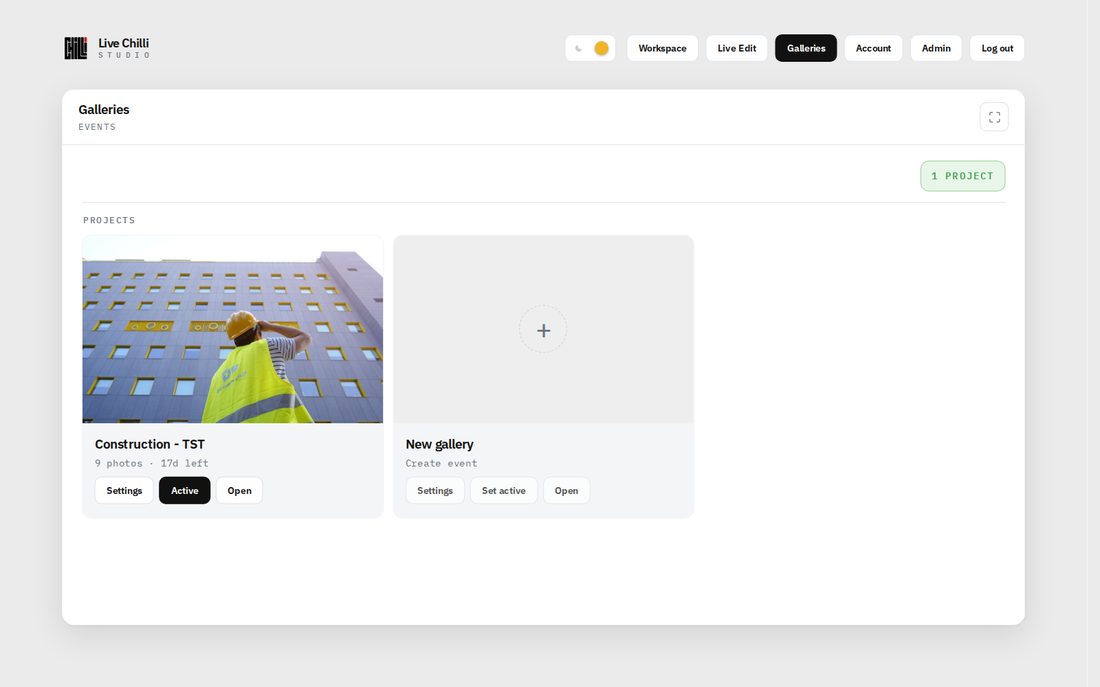Click the New gallery title text
1100x687 pixels.
point(439,444)
